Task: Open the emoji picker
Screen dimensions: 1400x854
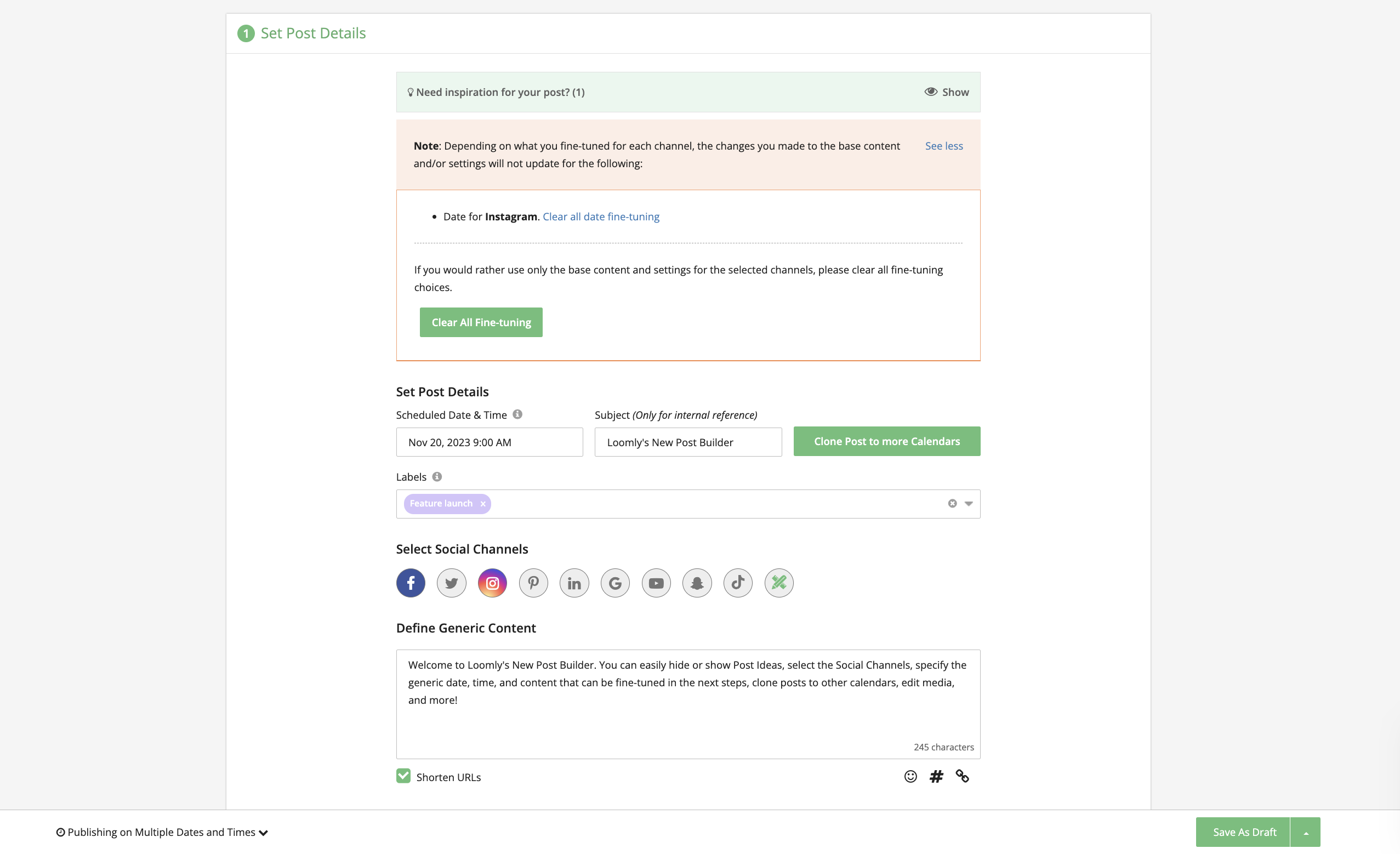Action: [910, 777]
